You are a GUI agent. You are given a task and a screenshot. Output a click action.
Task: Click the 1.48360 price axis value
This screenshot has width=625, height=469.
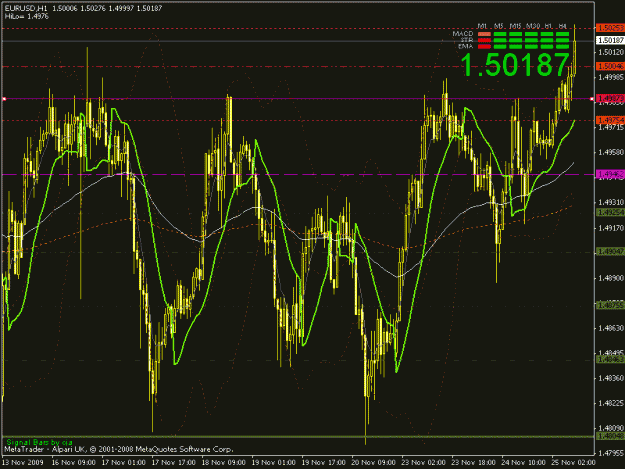click(x=611, y=378)
